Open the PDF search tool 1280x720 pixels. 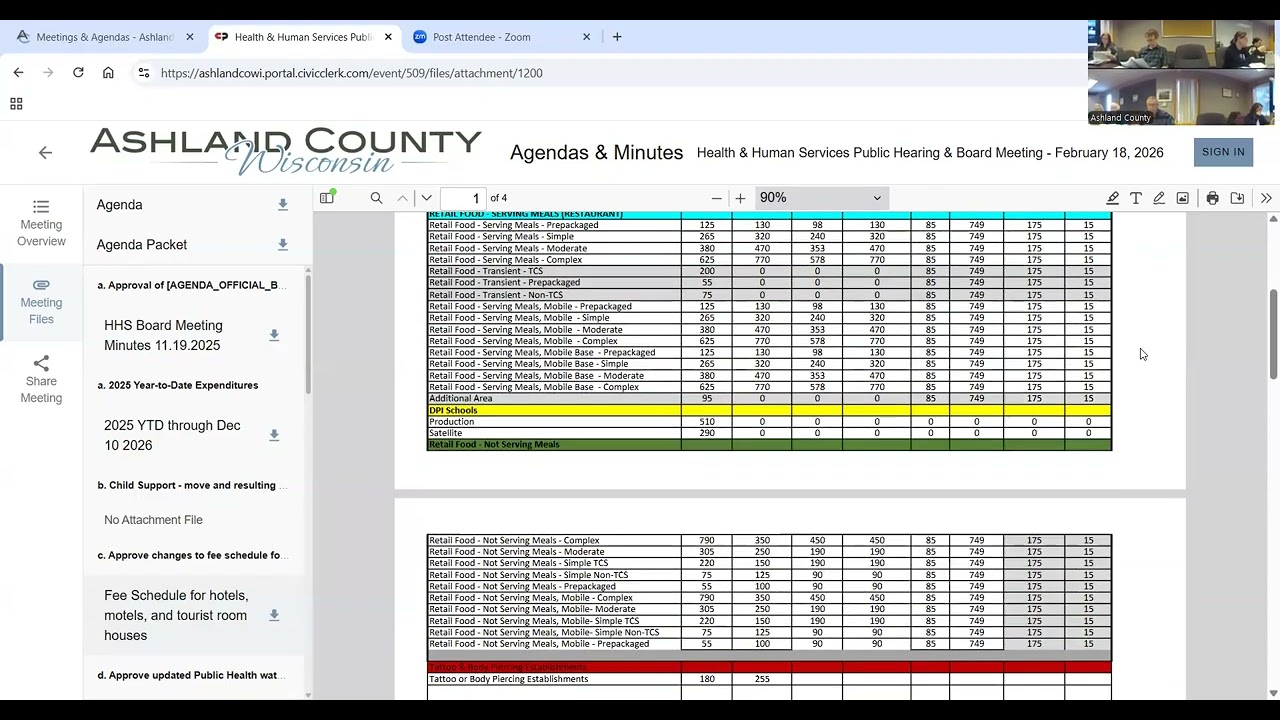point(376,198)
